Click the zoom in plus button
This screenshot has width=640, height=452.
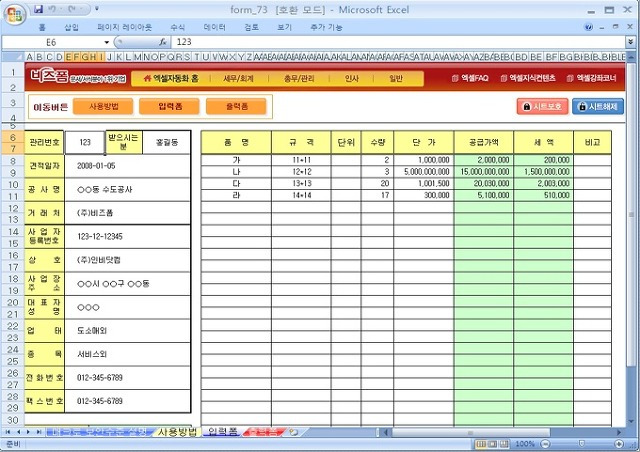(619, 444)
